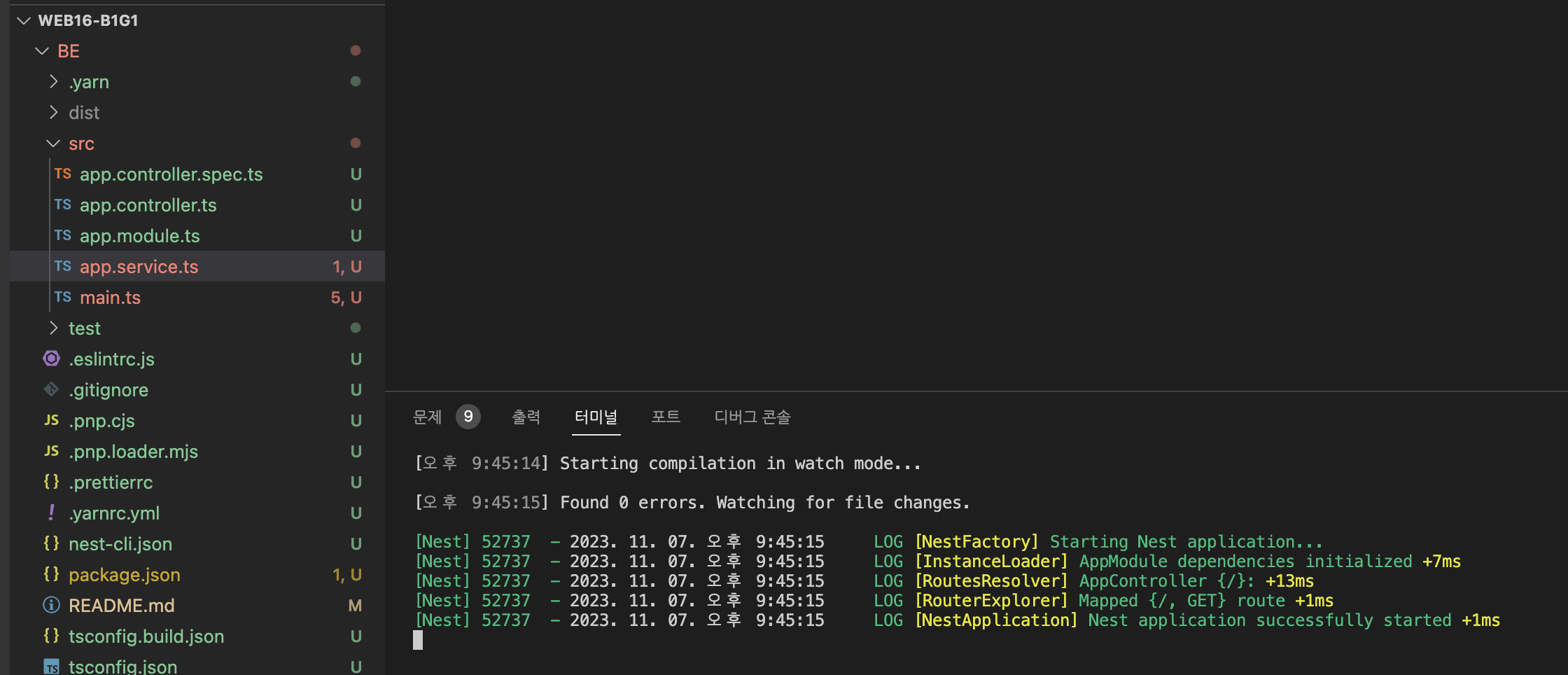
Task: Switch to the 출력 tab
Action: [x=526, y=417]
